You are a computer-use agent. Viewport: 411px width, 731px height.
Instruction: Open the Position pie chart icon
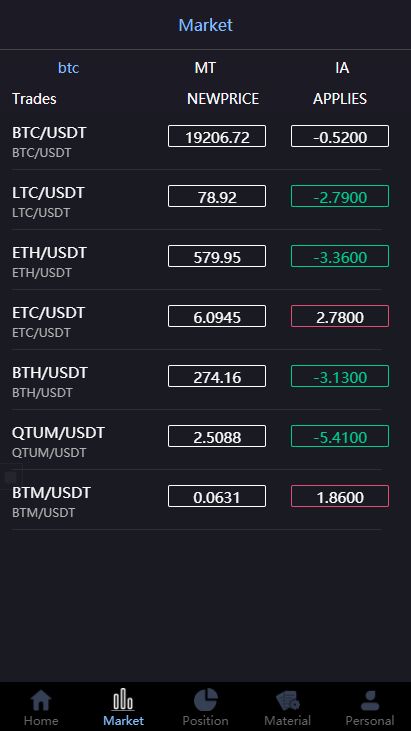tap(206, 700)
